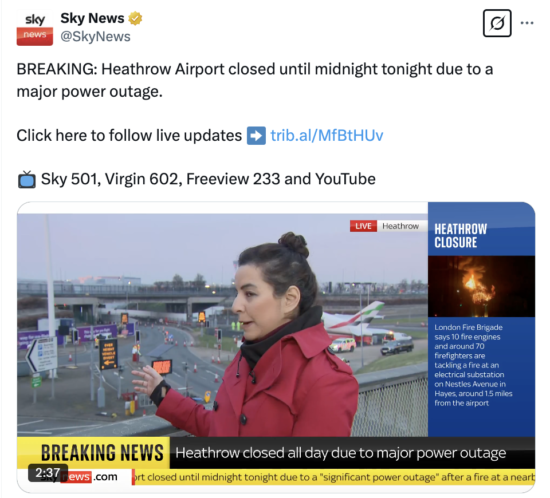Screen dimensions: 550x498
Task: Click the Heathrow location label
Action: click(x=401, y=226)
